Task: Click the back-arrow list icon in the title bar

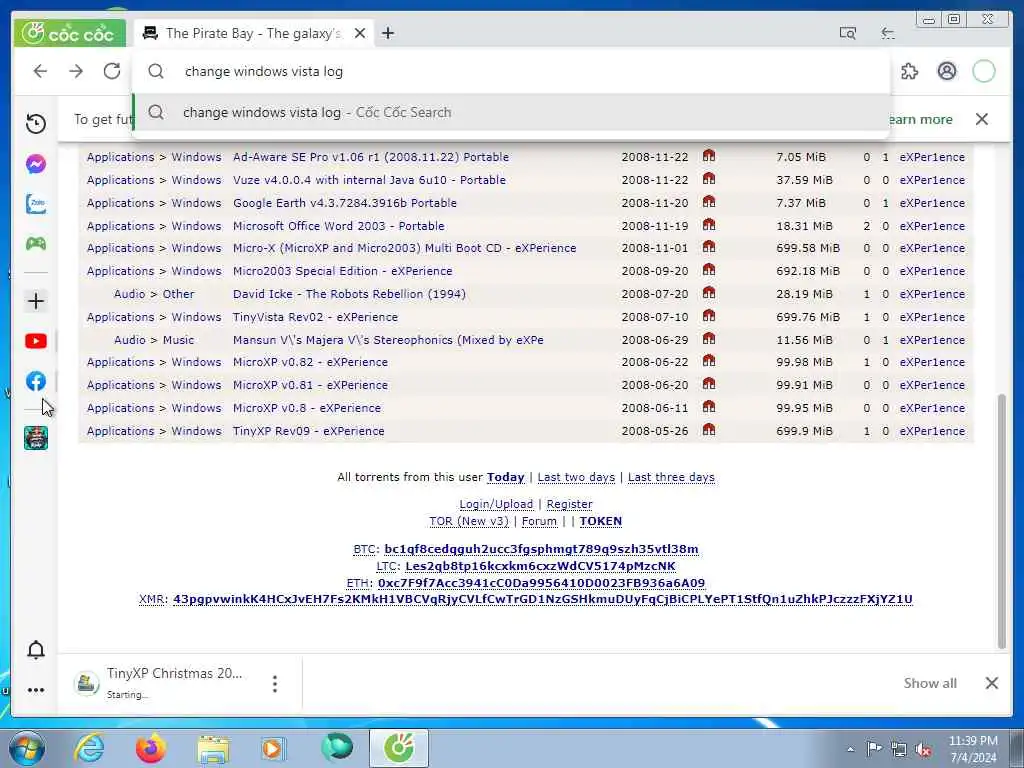Action: pyautogui.click(x=888, y=33)
